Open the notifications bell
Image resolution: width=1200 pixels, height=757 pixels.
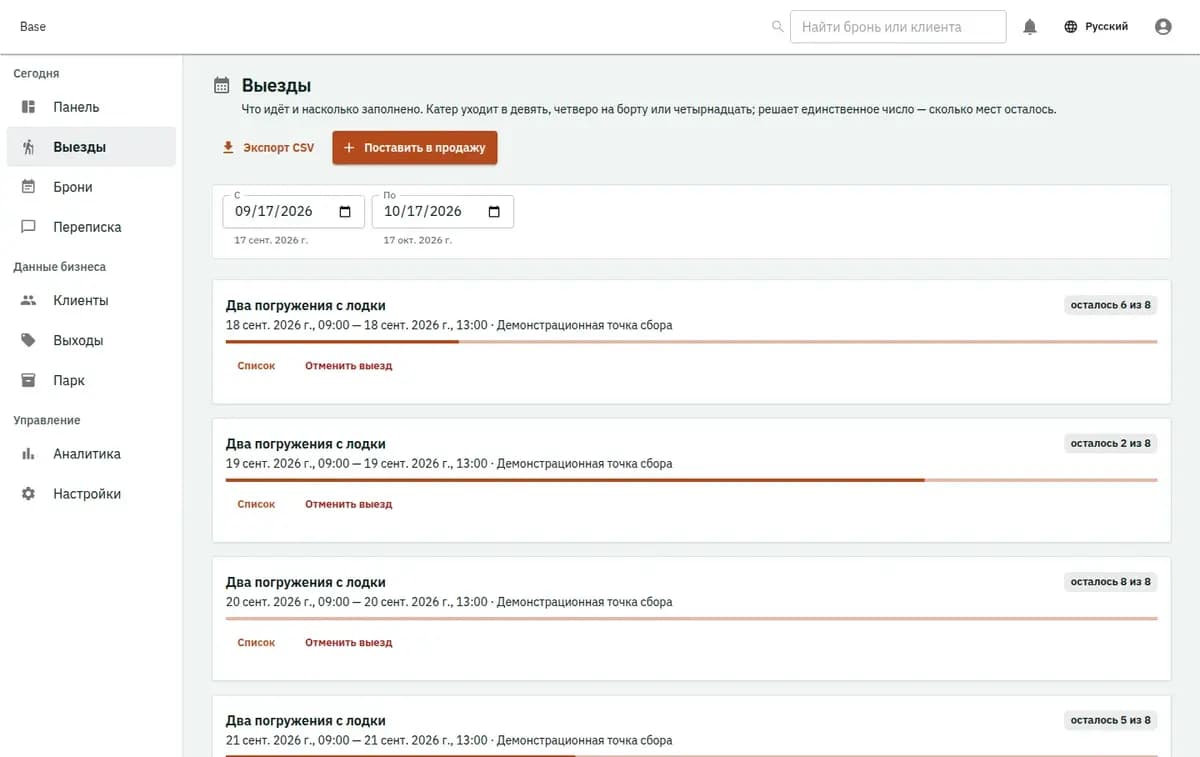click(1030, 27)
